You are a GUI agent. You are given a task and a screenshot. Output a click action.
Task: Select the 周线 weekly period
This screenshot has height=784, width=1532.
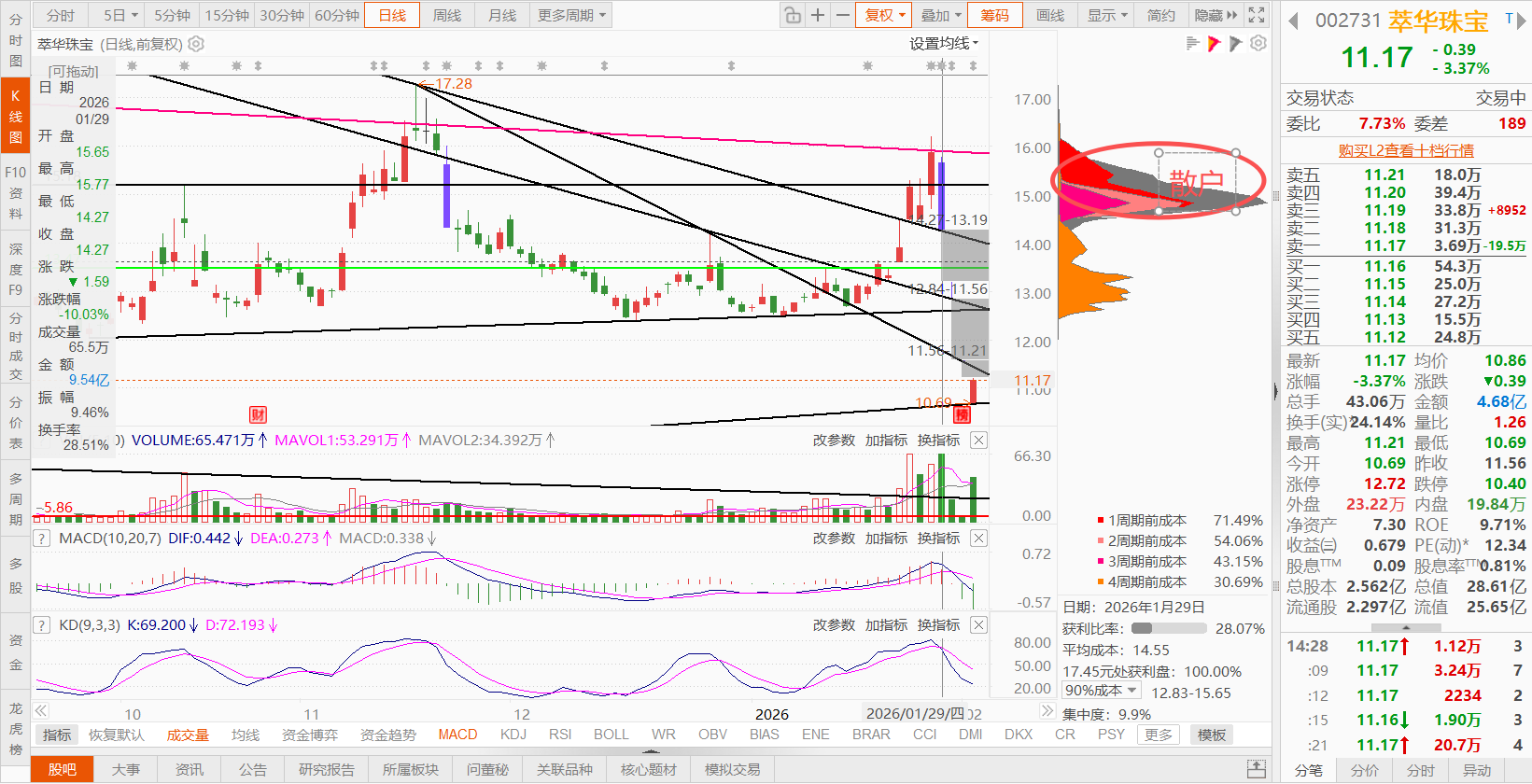click(447, 15)
